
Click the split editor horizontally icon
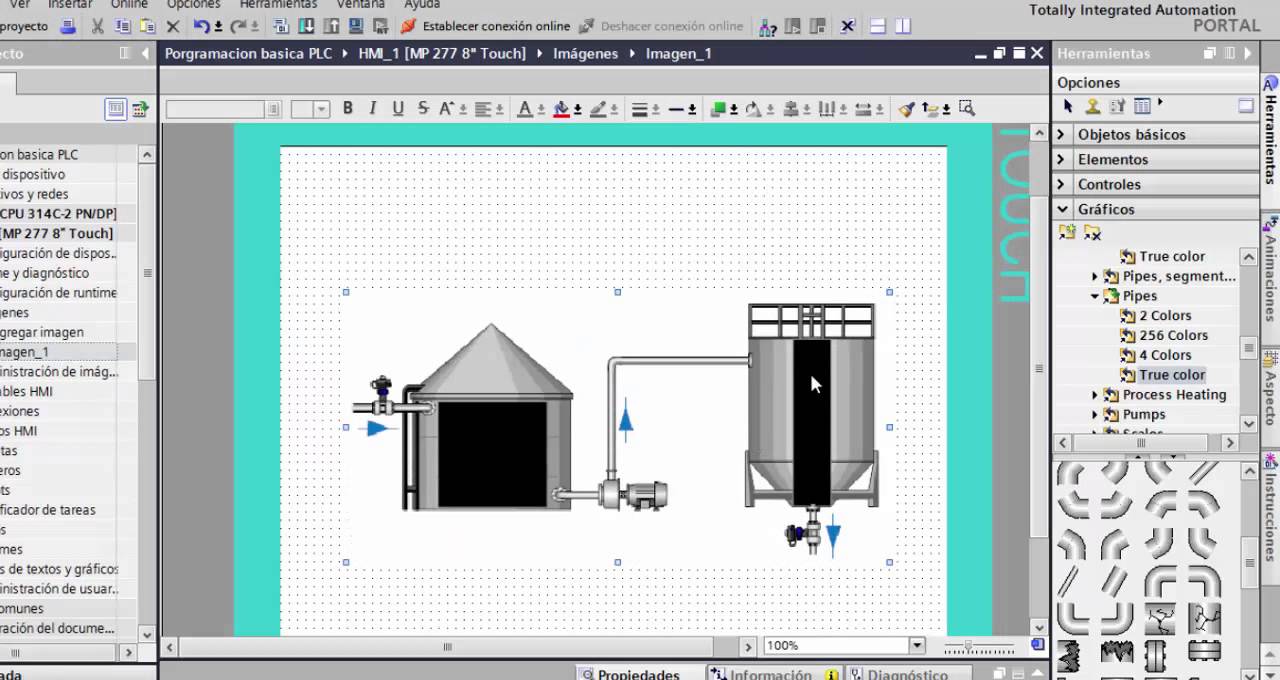(x=877, y=26)
